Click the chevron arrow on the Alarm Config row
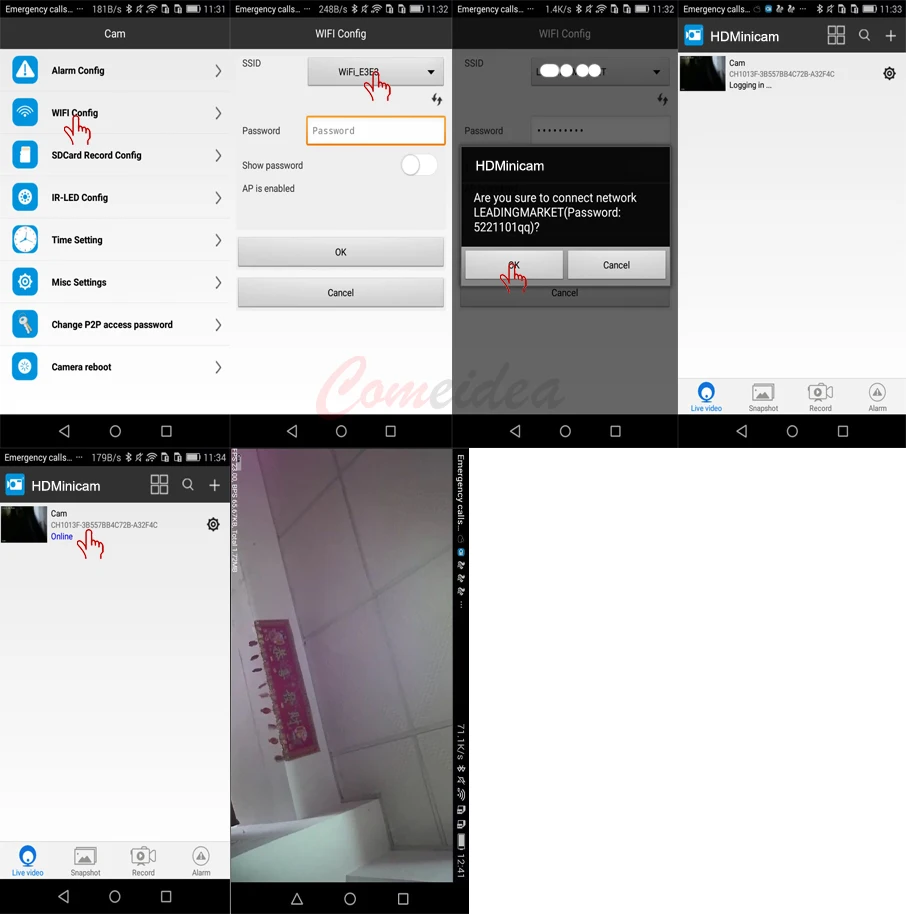Image resolution: width=906 pixels, height=914 pixels. point(218,71)
